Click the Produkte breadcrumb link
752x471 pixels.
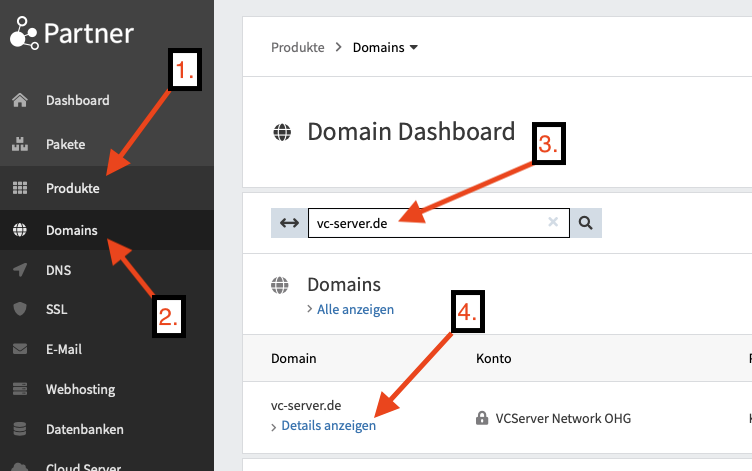297,47
